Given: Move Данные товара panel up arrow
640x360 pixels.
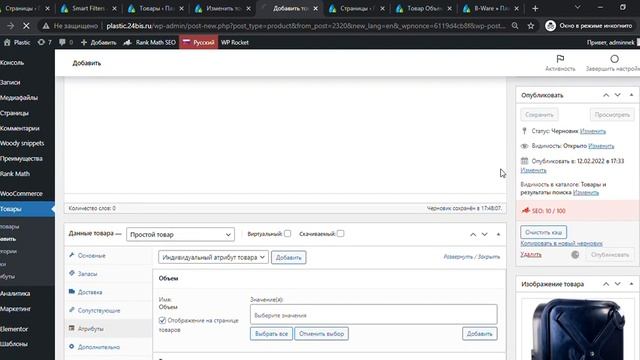Looking at the screenshot, I should tap(473, 234).
